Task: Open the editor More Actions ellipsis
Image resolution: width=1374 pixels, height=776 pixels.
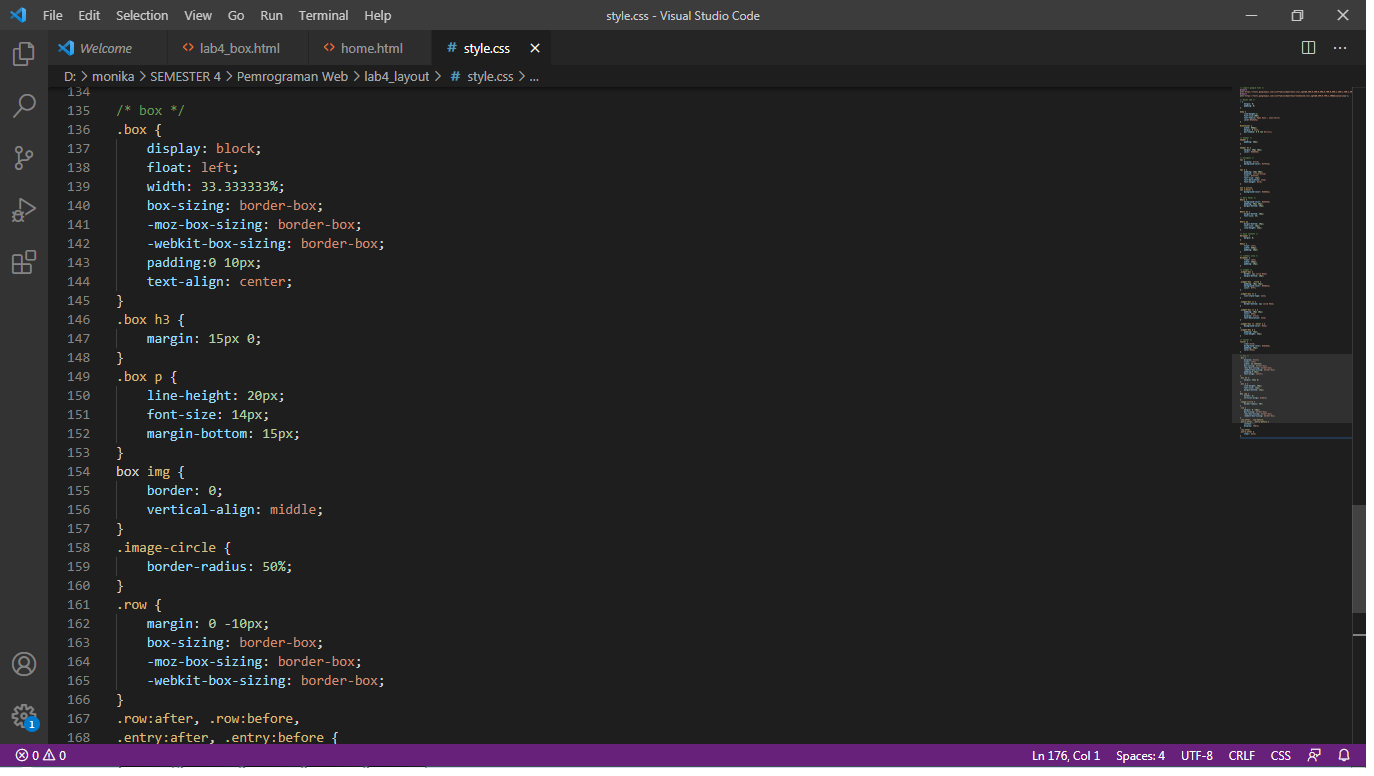Action: [1340, 48]
